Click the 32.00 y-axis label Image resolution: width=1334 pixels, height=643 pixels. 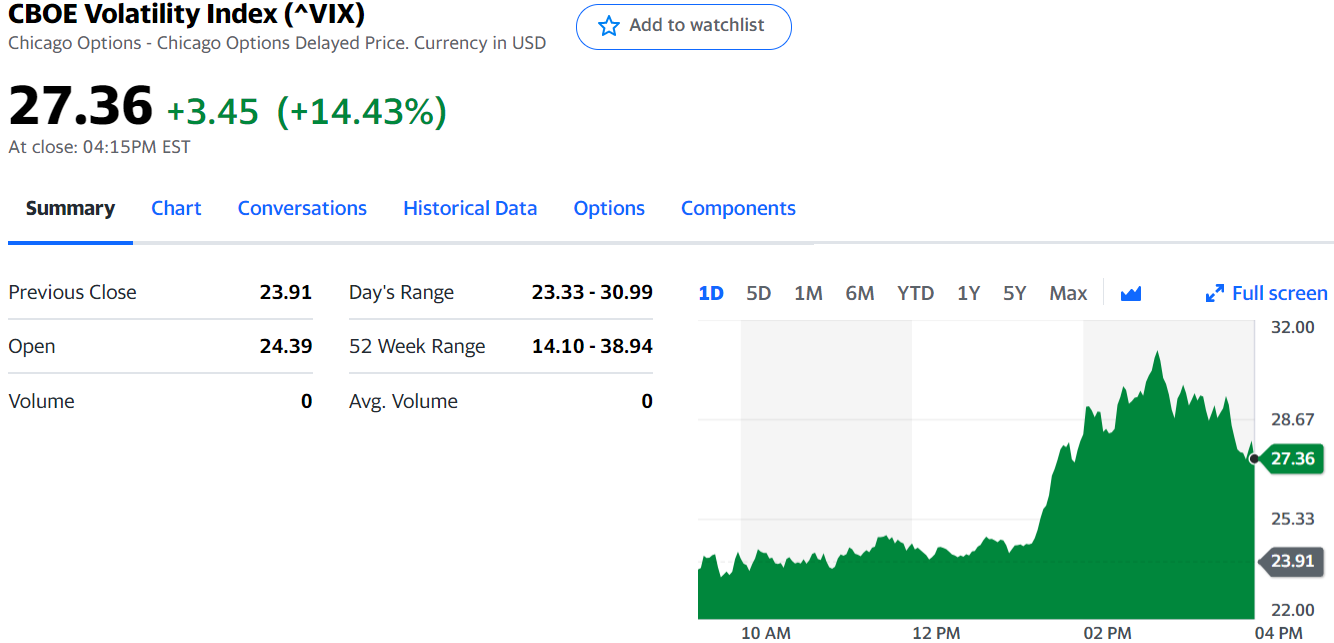tap(1293, 327)
